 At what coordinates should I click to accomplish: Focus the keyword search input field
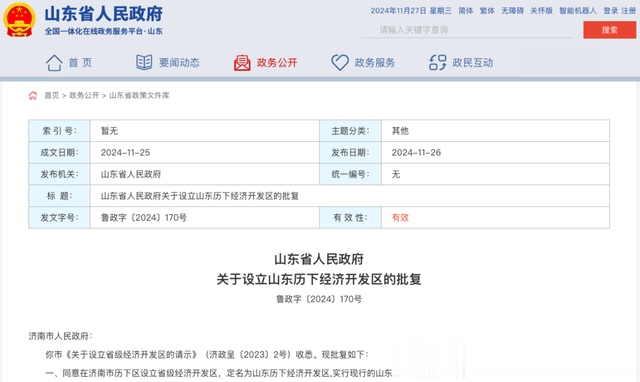coord(467,30)
